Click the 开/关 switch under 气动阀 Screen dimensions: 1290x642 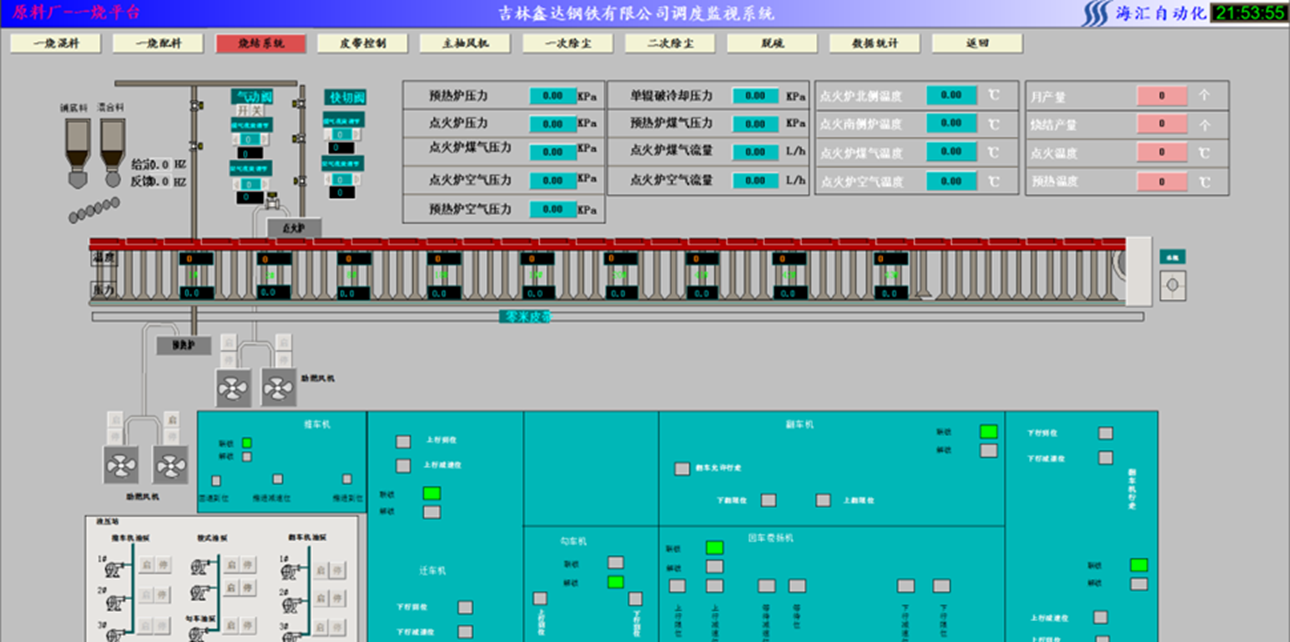pos(250,110)
